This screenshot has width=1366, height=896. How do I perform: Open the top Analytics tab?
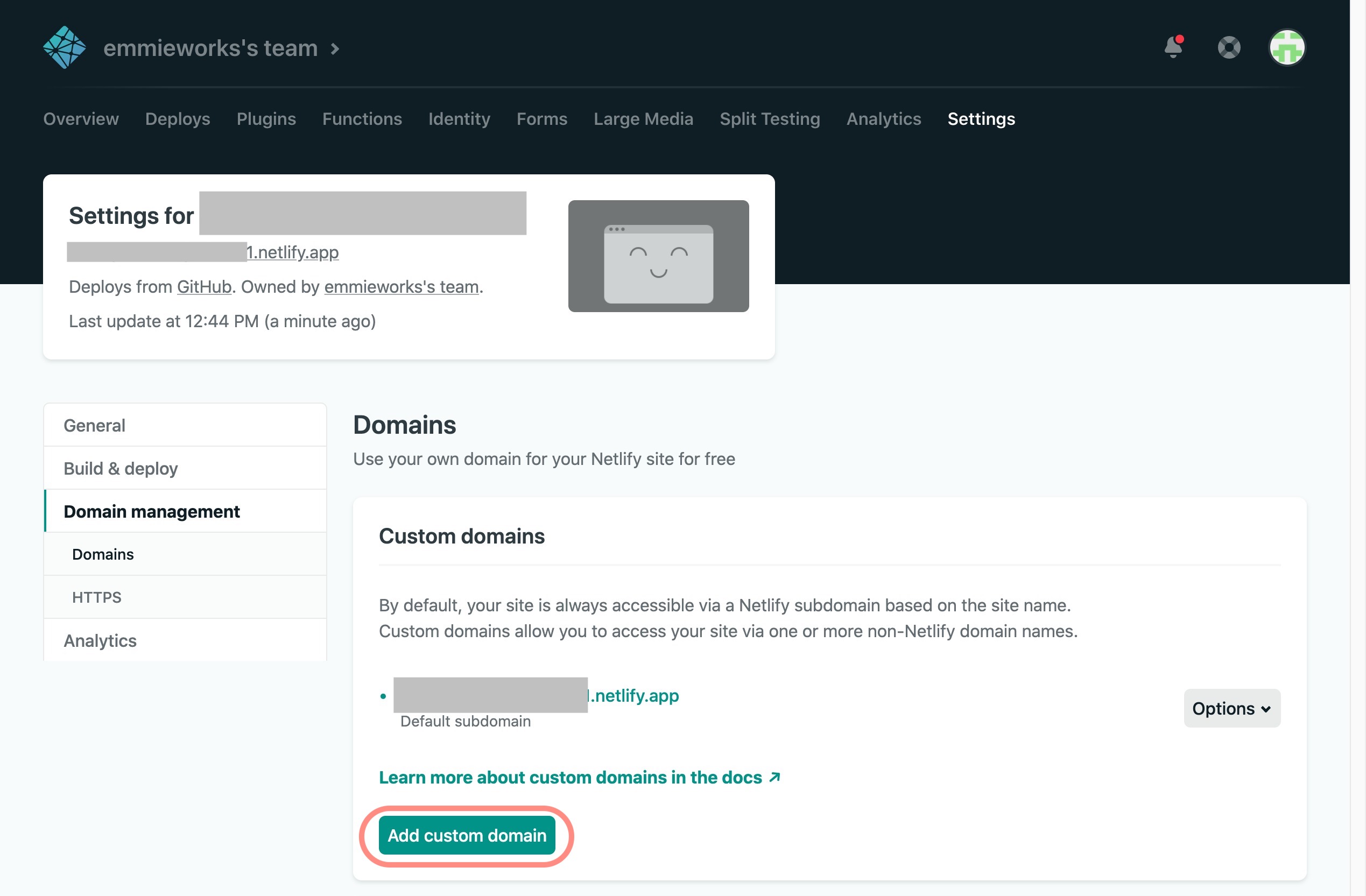[884, 119]
